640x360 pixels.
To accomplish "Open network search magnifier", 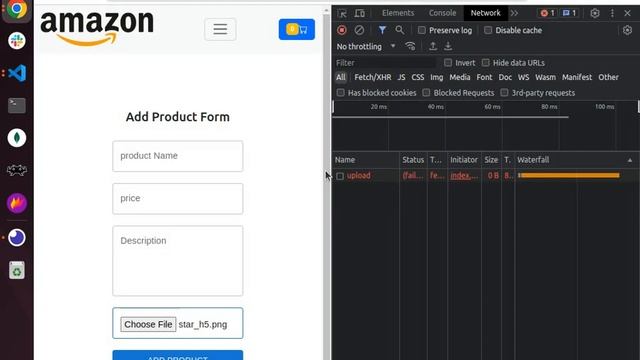I will pyautogui.click(x=400, y=30).
